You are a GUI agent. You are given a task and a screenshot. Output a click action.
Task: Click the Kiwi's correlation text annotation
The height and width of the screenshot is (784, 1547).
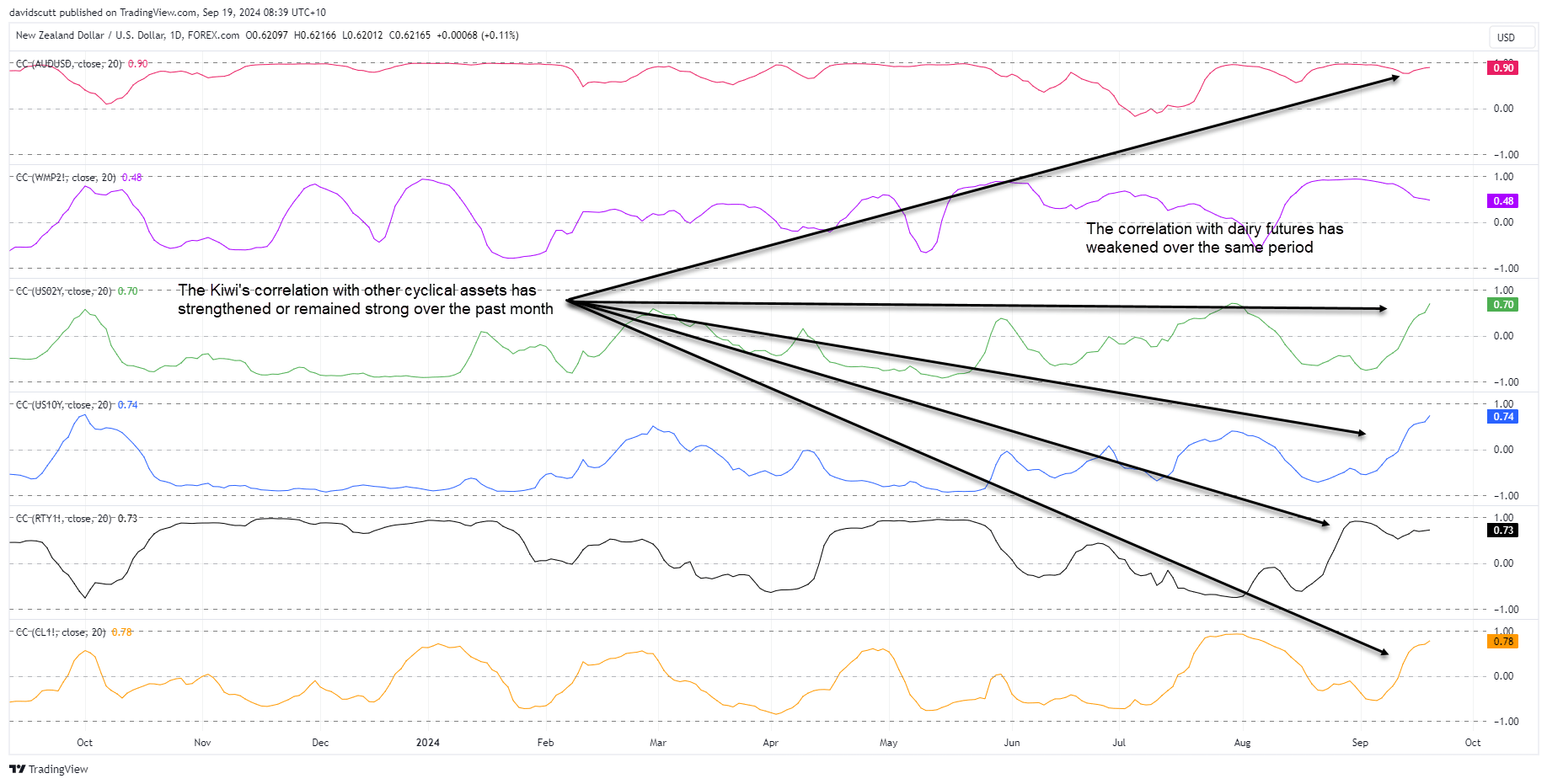[x=366, y=300]
